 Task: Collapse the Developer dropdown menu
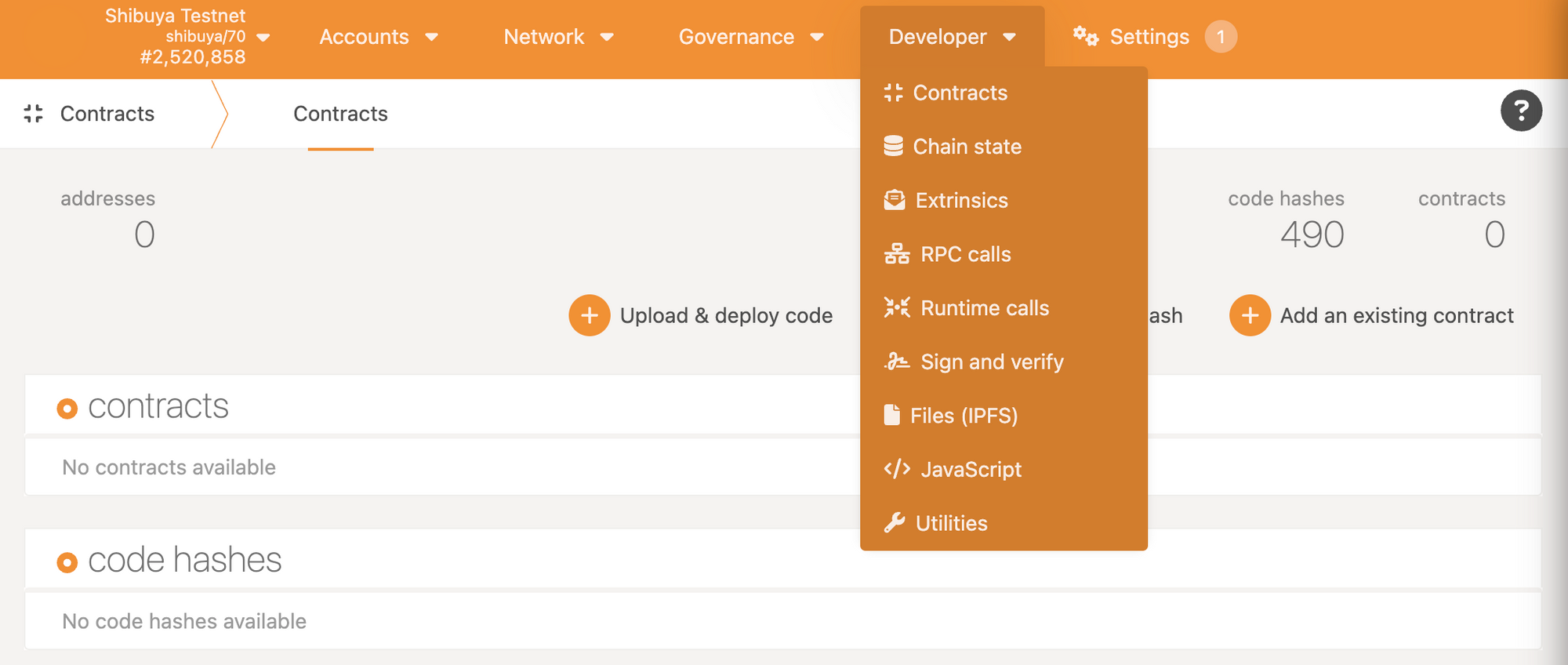pos(952,37)
